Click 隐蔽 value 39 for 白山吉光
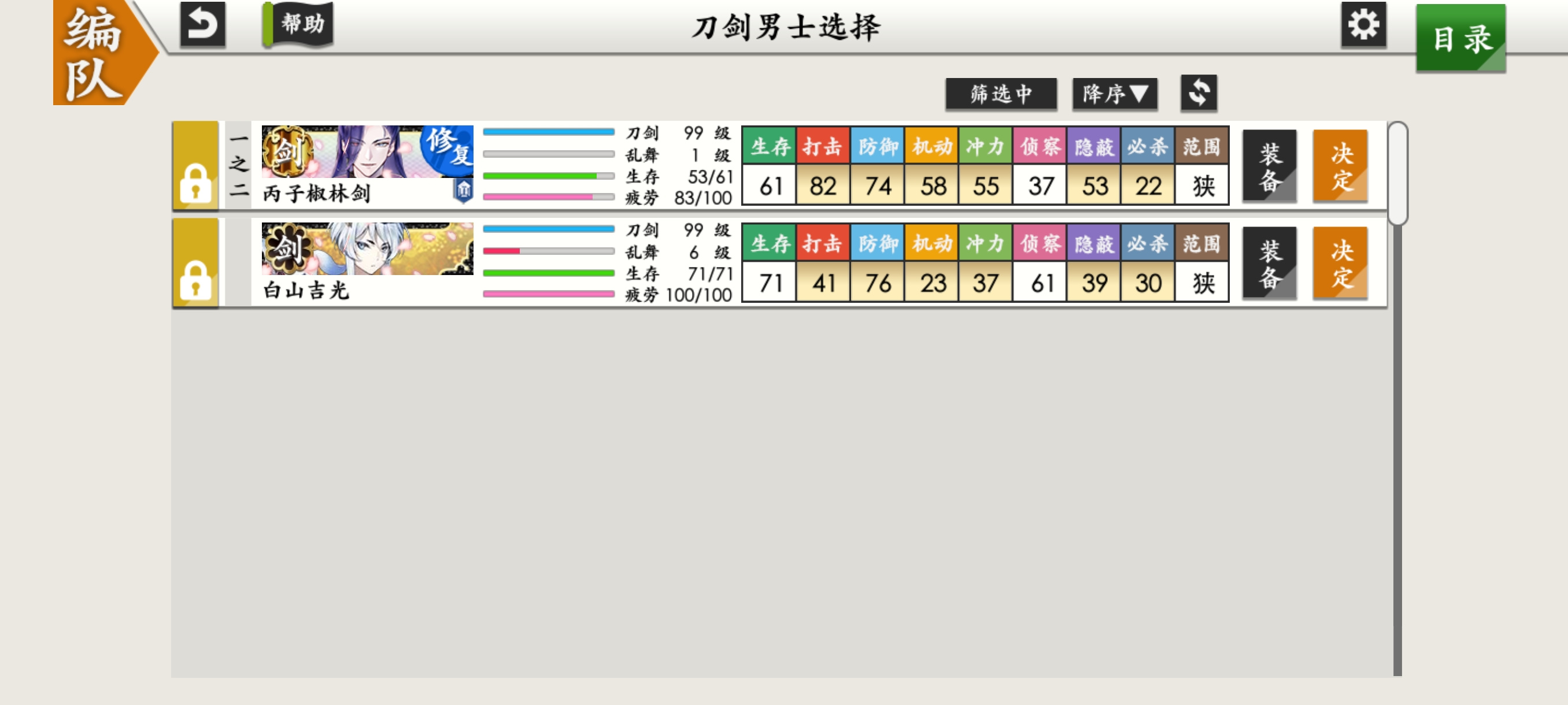Image resolution: width=1568 pixels, height=705 pixels. coord(1094,282)
